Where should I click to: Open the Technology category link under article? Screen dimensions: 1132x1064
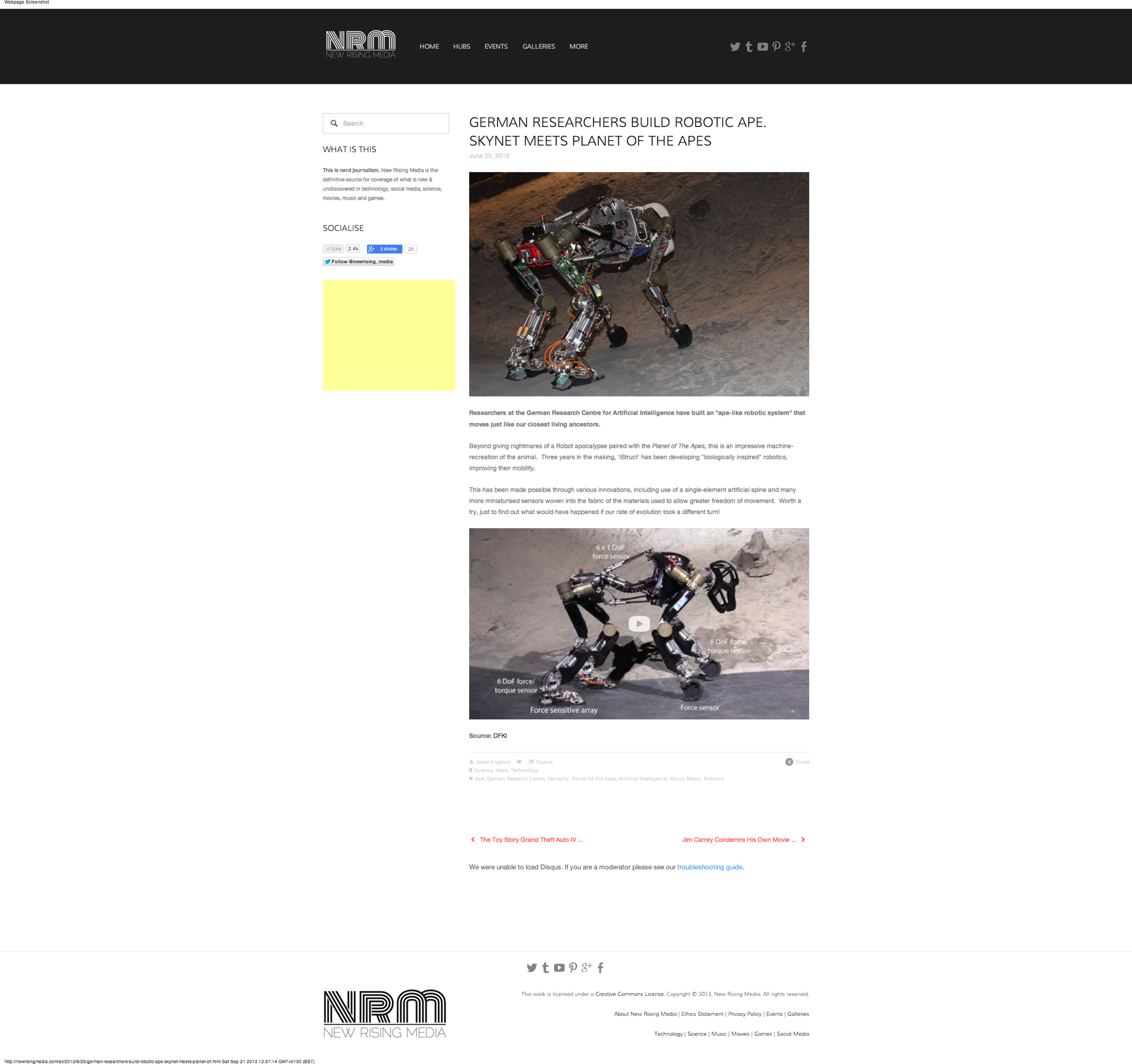pyautogui.click(x=524, y=770)
